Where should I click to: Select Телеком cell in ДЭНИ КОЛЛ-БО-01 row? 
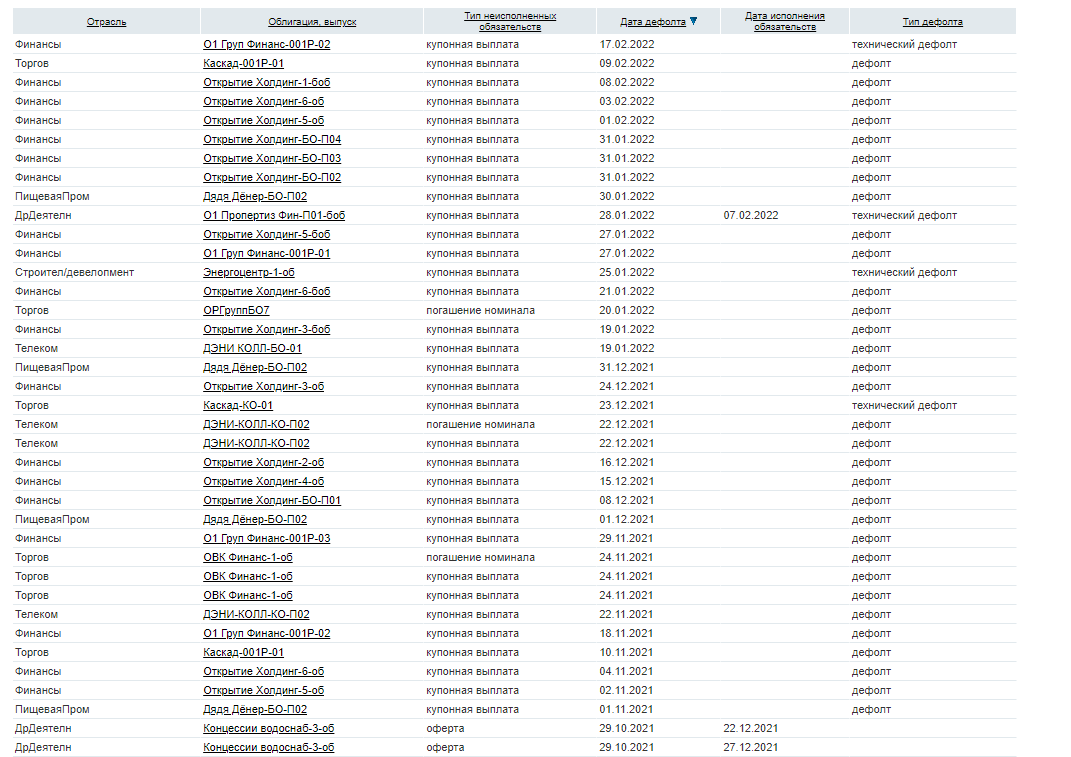36,348
